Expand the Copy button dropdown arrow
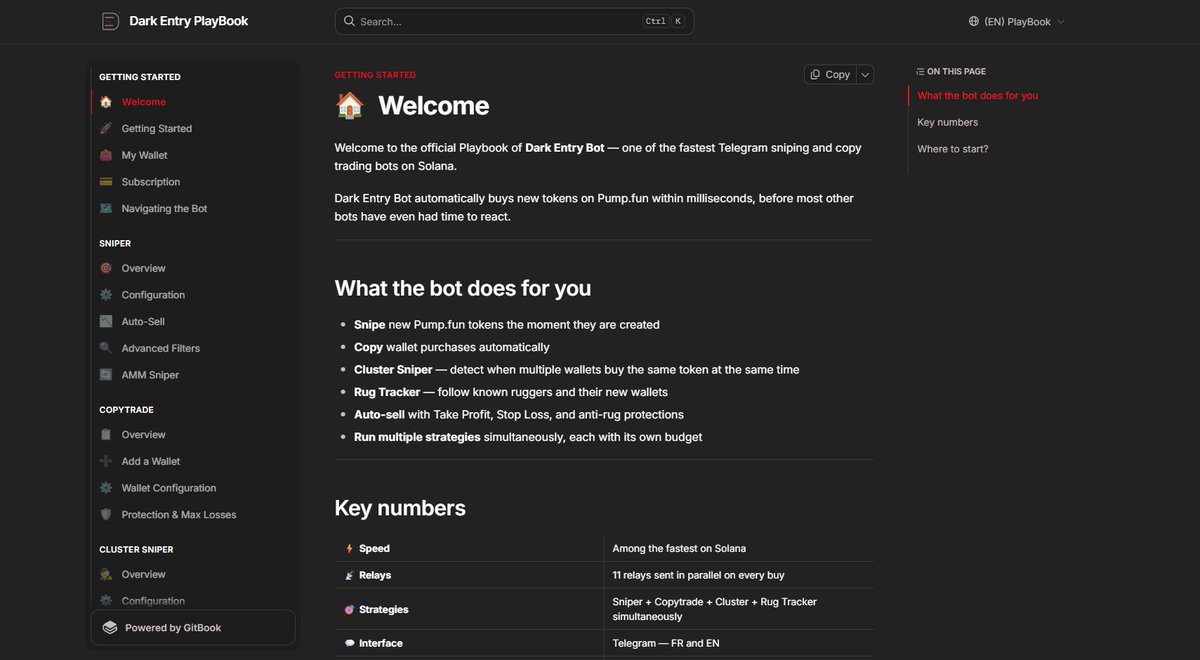Screen dimensions: 1200x660 click(x=865, y=74)
